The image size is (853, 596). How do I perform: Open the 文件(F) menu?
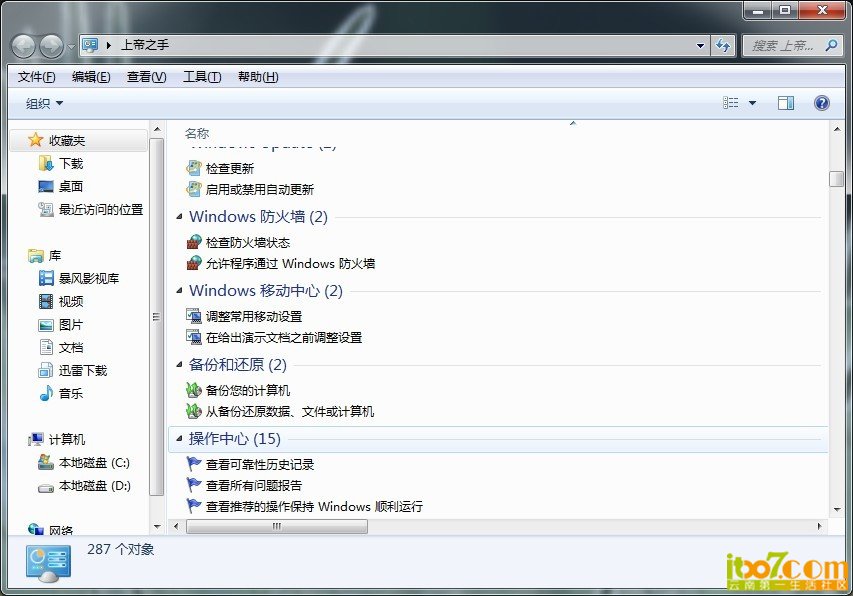[x=36, y=77]
